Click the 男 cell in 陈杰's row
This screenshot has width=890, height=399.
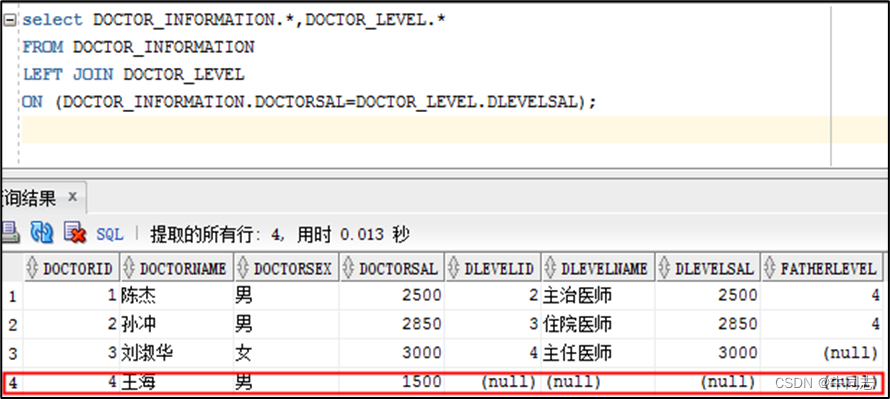click(286, 295)
